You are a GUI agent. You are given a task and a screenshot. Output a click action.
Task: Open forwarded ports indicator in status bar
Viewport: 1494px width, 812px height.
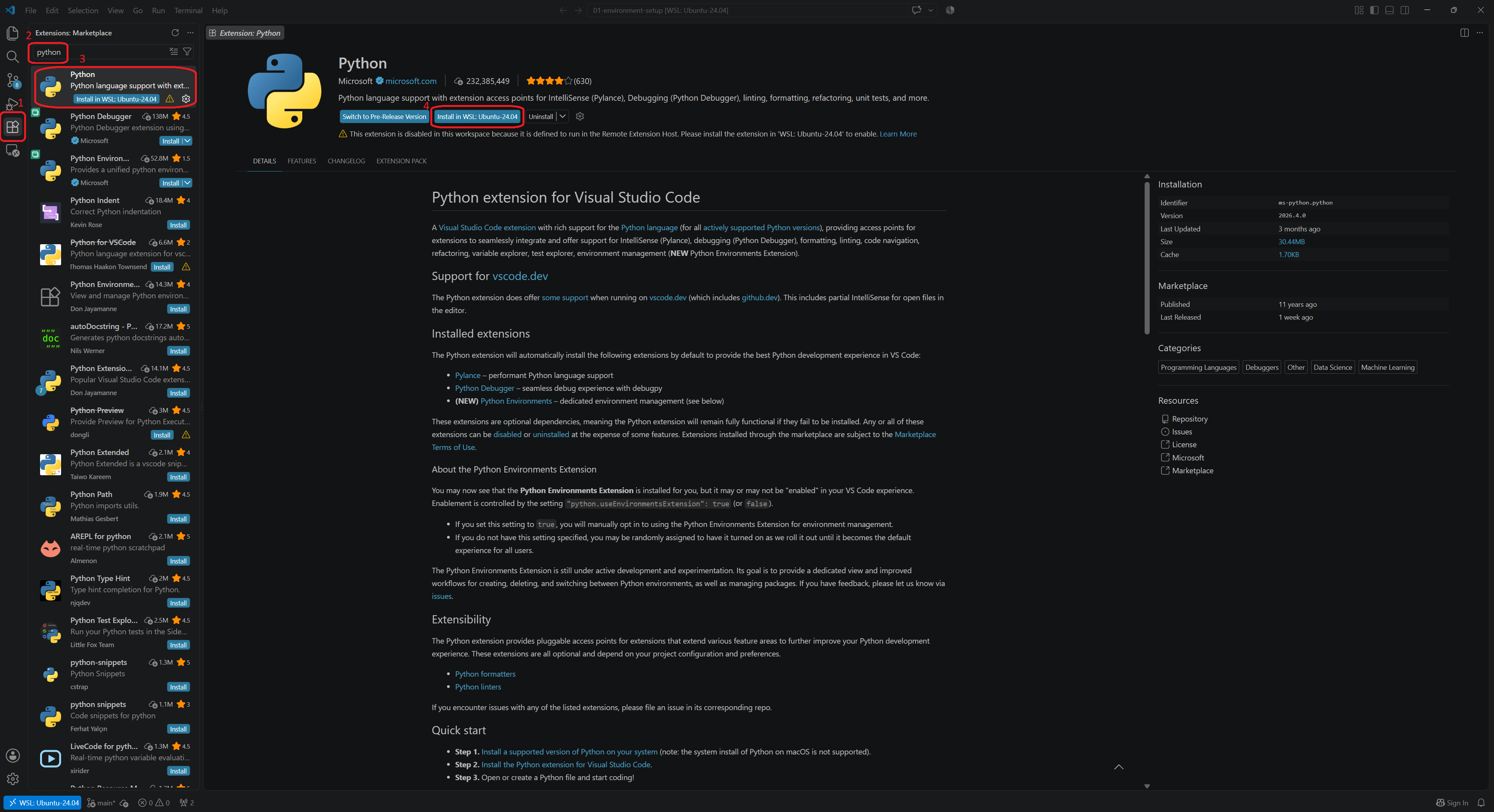click(187, 803)
